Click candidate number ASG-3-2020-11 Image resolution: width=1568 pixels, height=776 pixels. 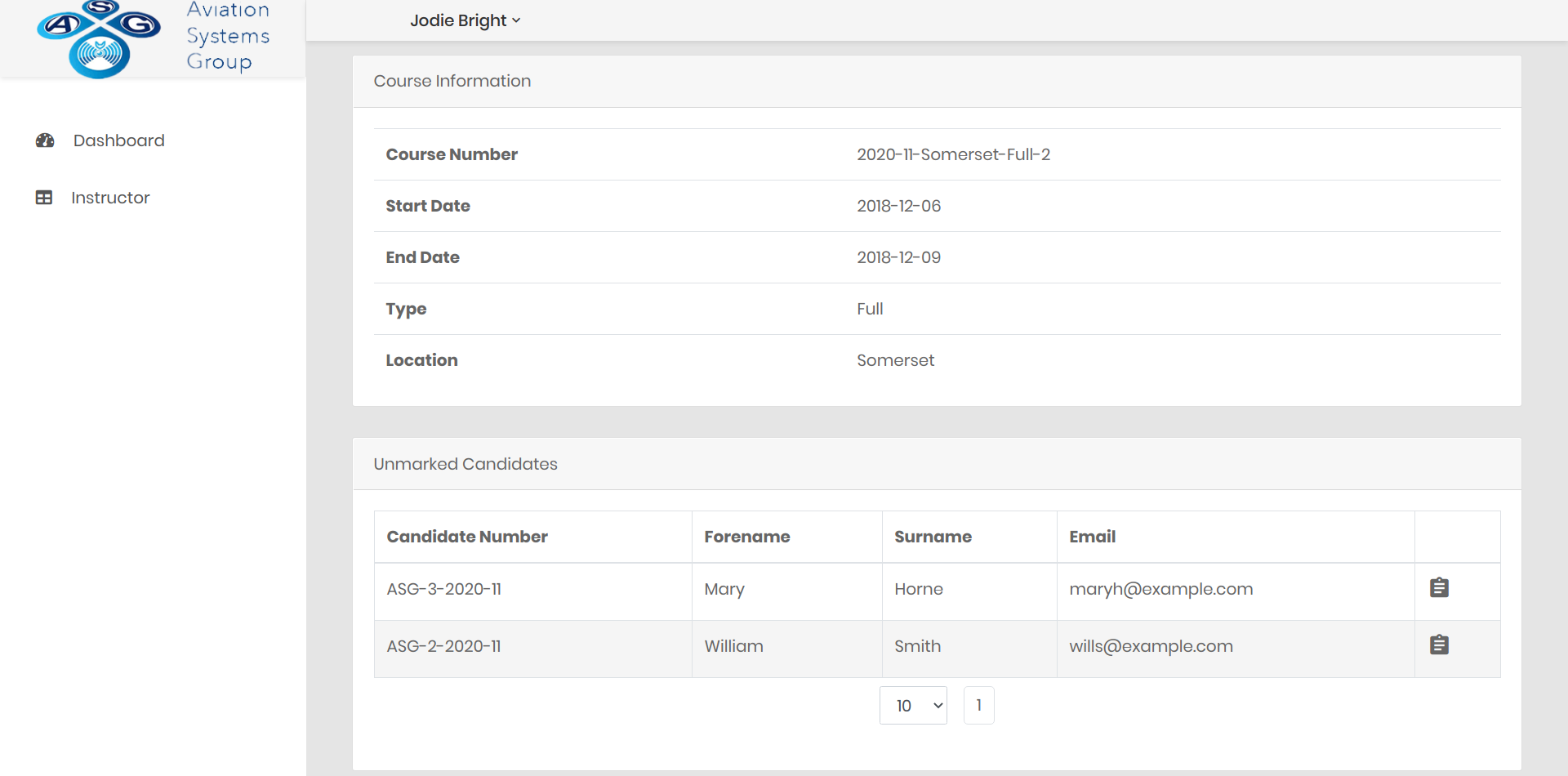443,589
